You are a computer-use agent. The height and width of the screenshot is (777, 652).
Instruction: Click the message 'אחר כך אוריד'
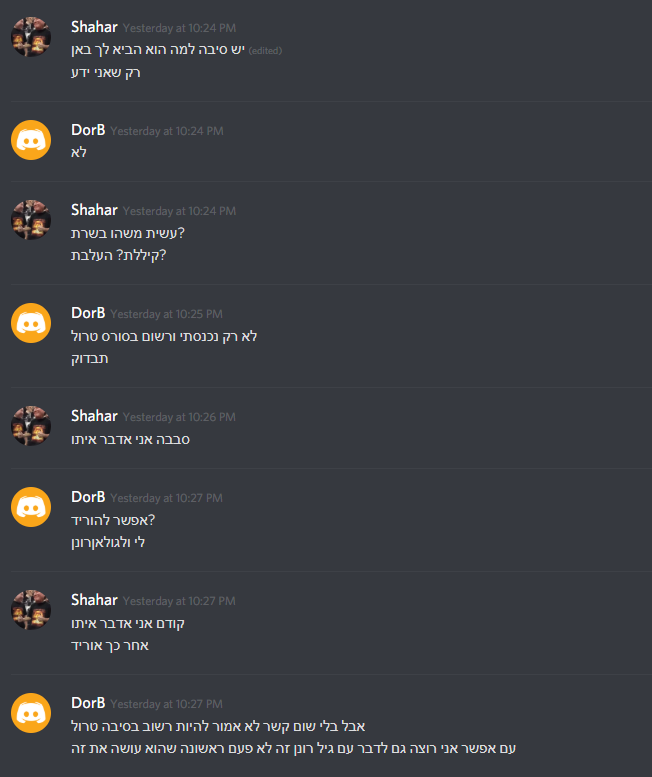click(x=110, y=646)
